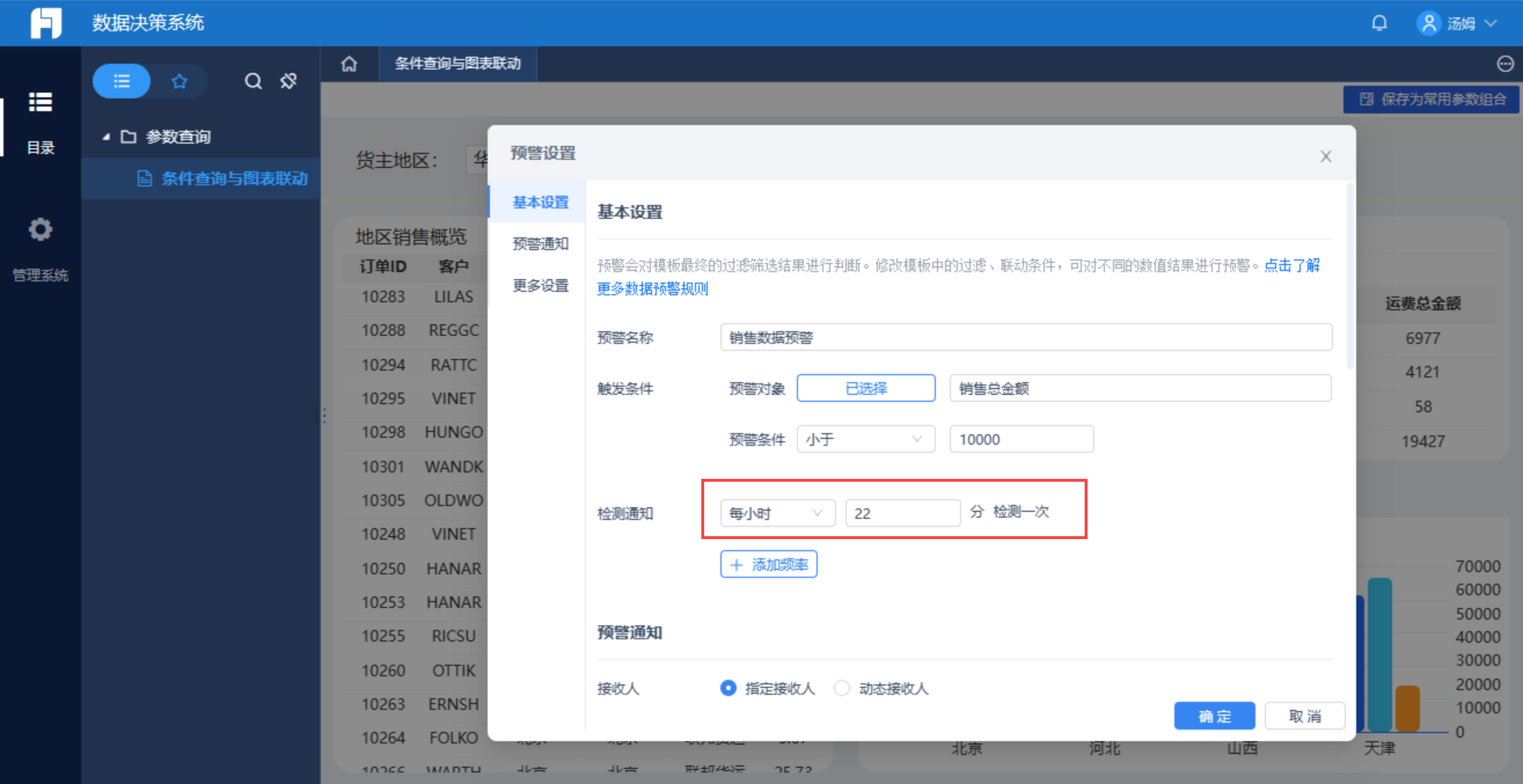
Task: Toggle the list view button
Action: (x=122, y=81)
